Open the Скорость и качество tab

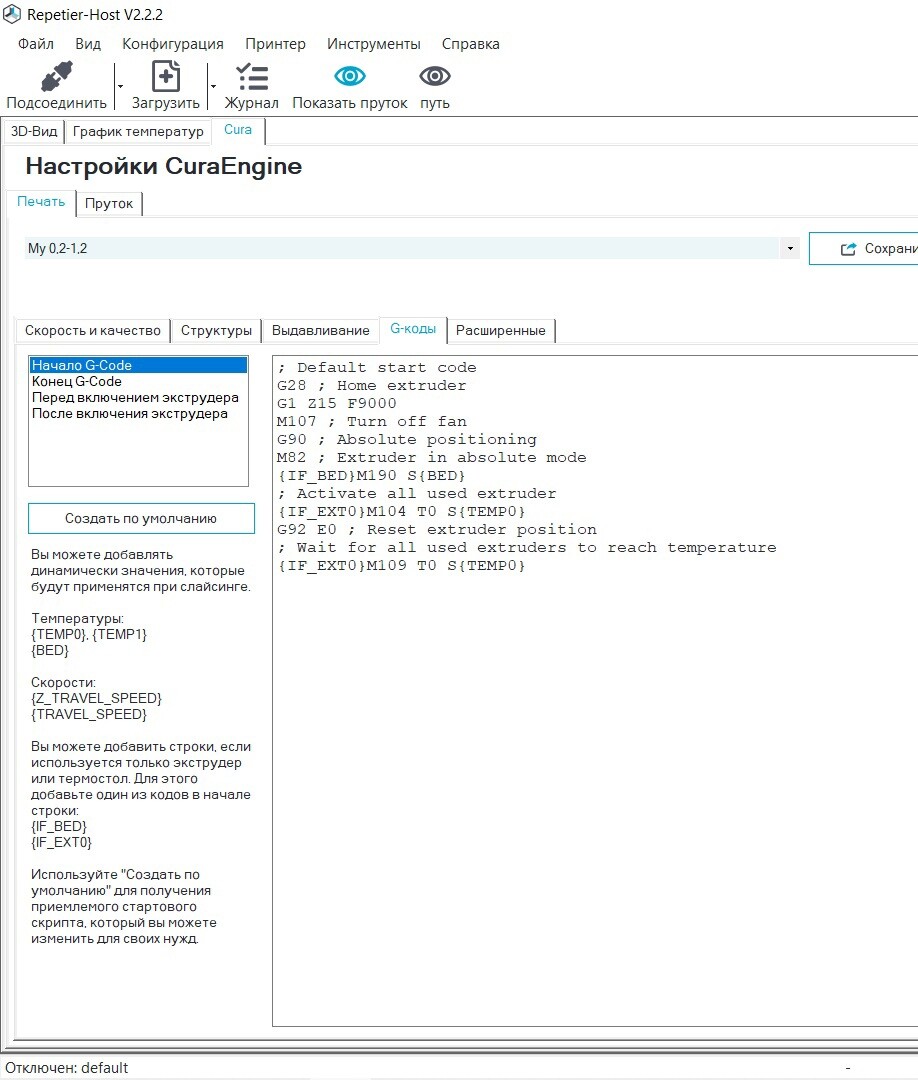point(93,331)
